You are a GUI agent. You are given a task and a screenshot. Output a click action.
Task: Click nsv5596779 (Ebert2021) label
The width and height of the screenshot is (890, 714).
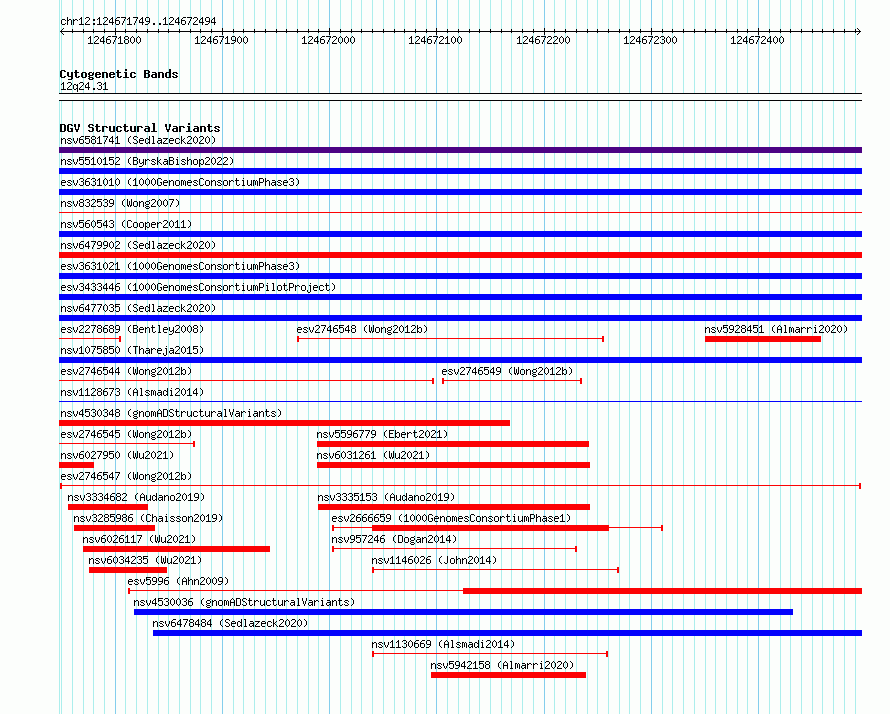[382, 434]
